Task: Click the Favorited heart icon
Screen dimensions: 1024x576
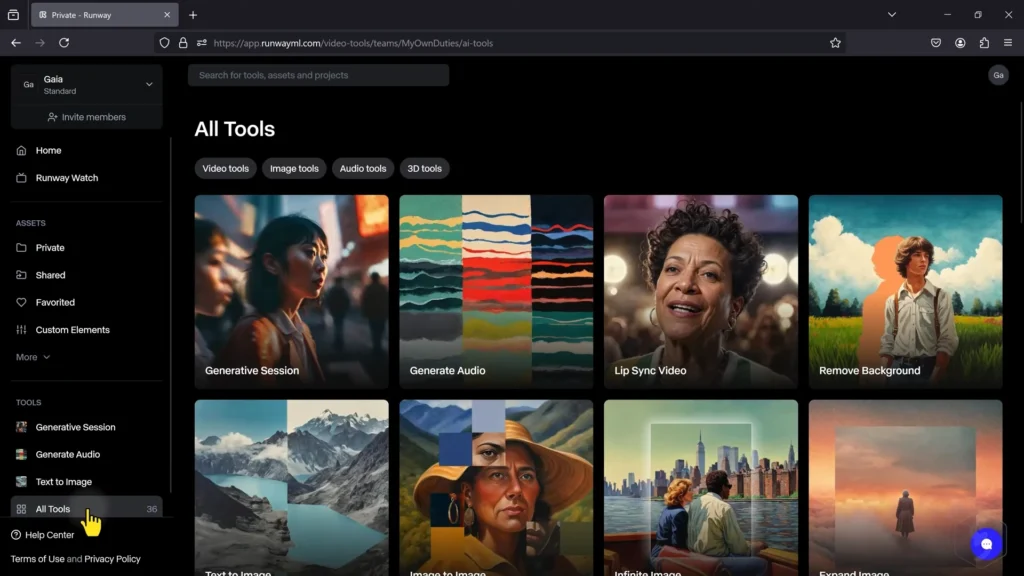Action: [22, 302]
